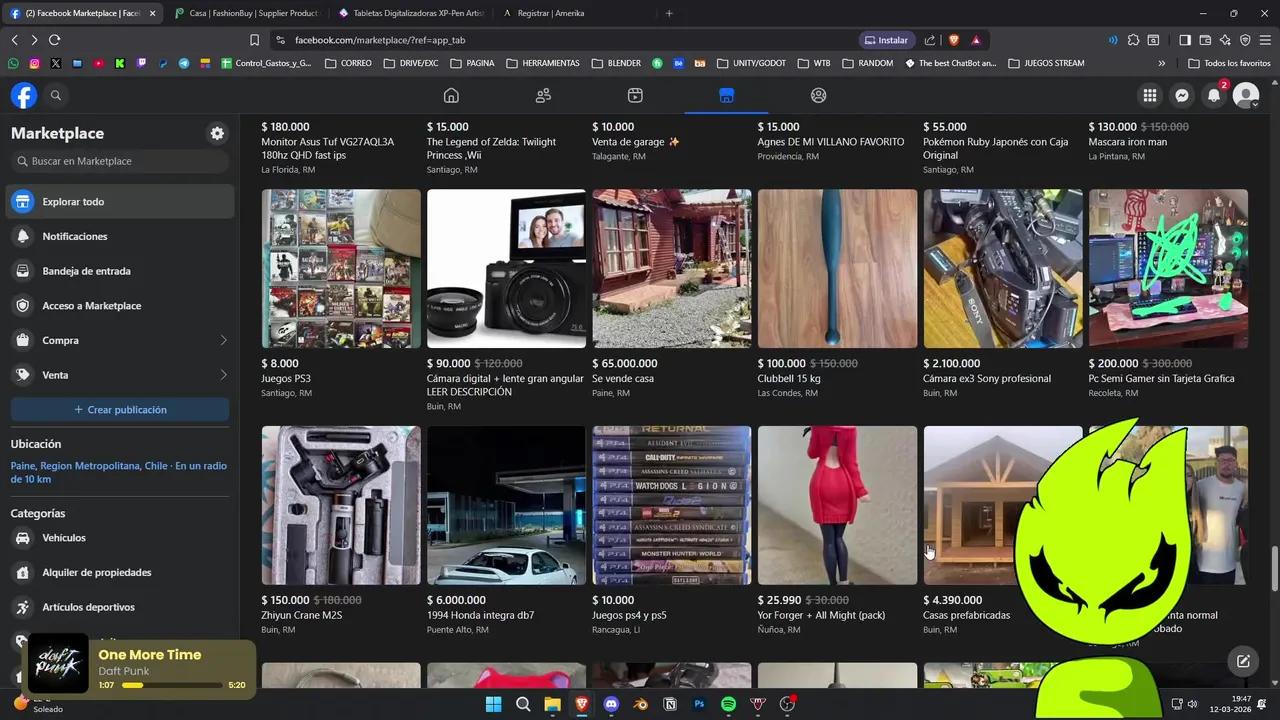Click the Facebook logo

(24, 95)
